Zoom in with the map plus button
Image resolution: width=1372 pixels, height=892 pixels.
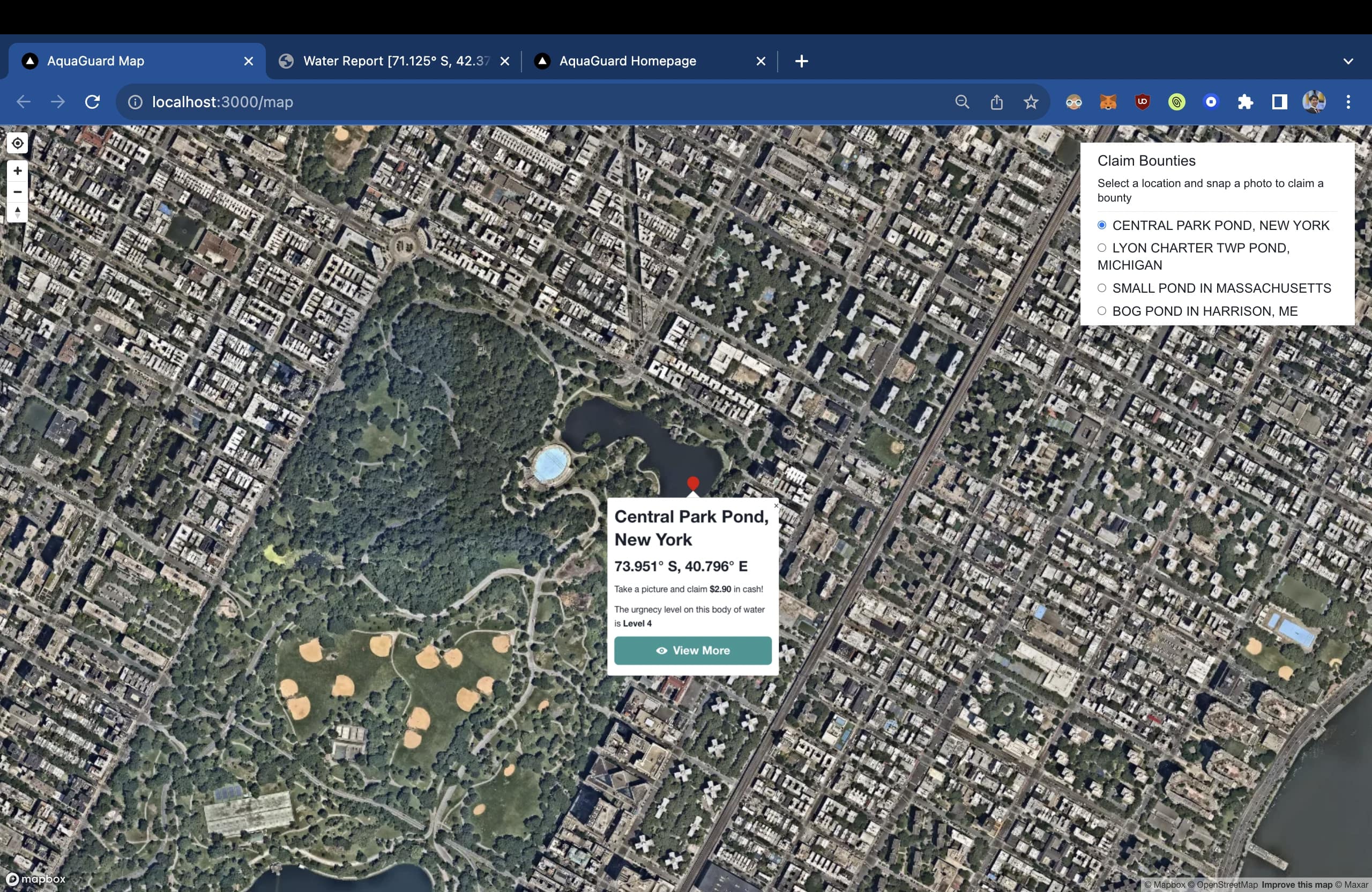pyautogui.click(x=17, y=170)
